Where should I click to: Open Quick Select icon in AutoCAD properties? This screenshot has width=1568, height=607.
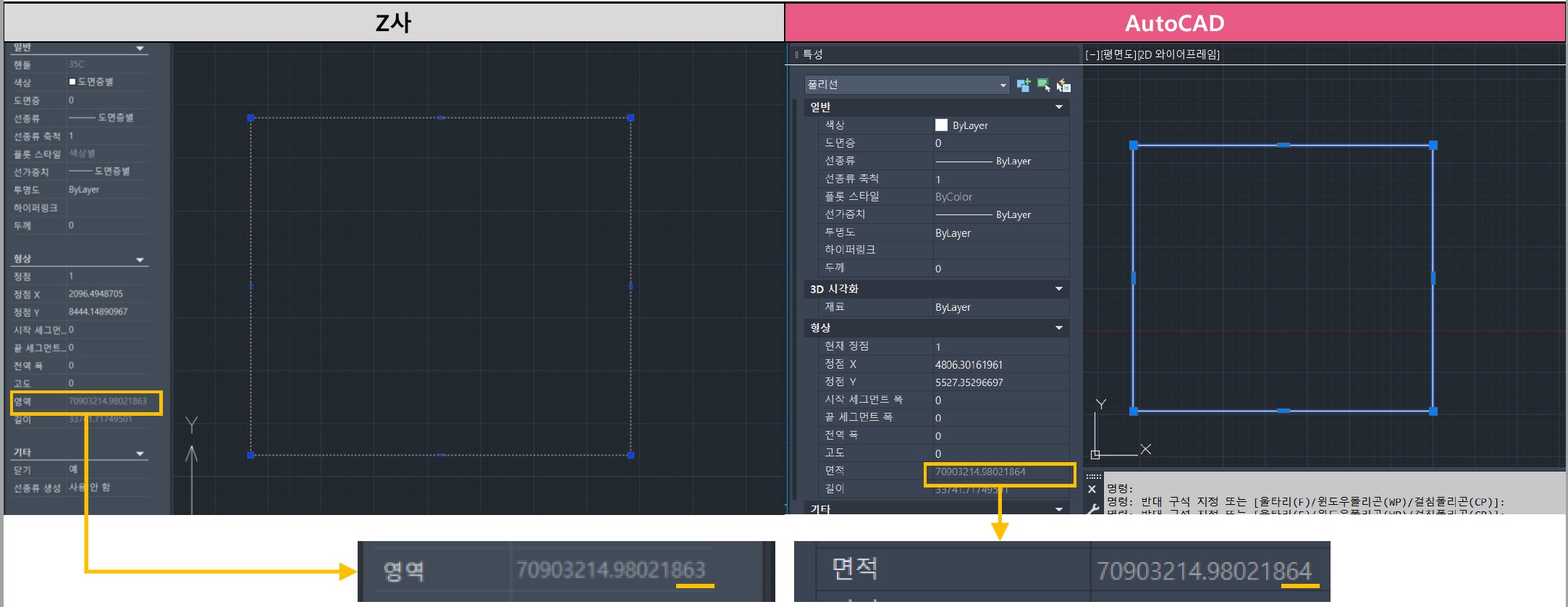pos(1063,85)
